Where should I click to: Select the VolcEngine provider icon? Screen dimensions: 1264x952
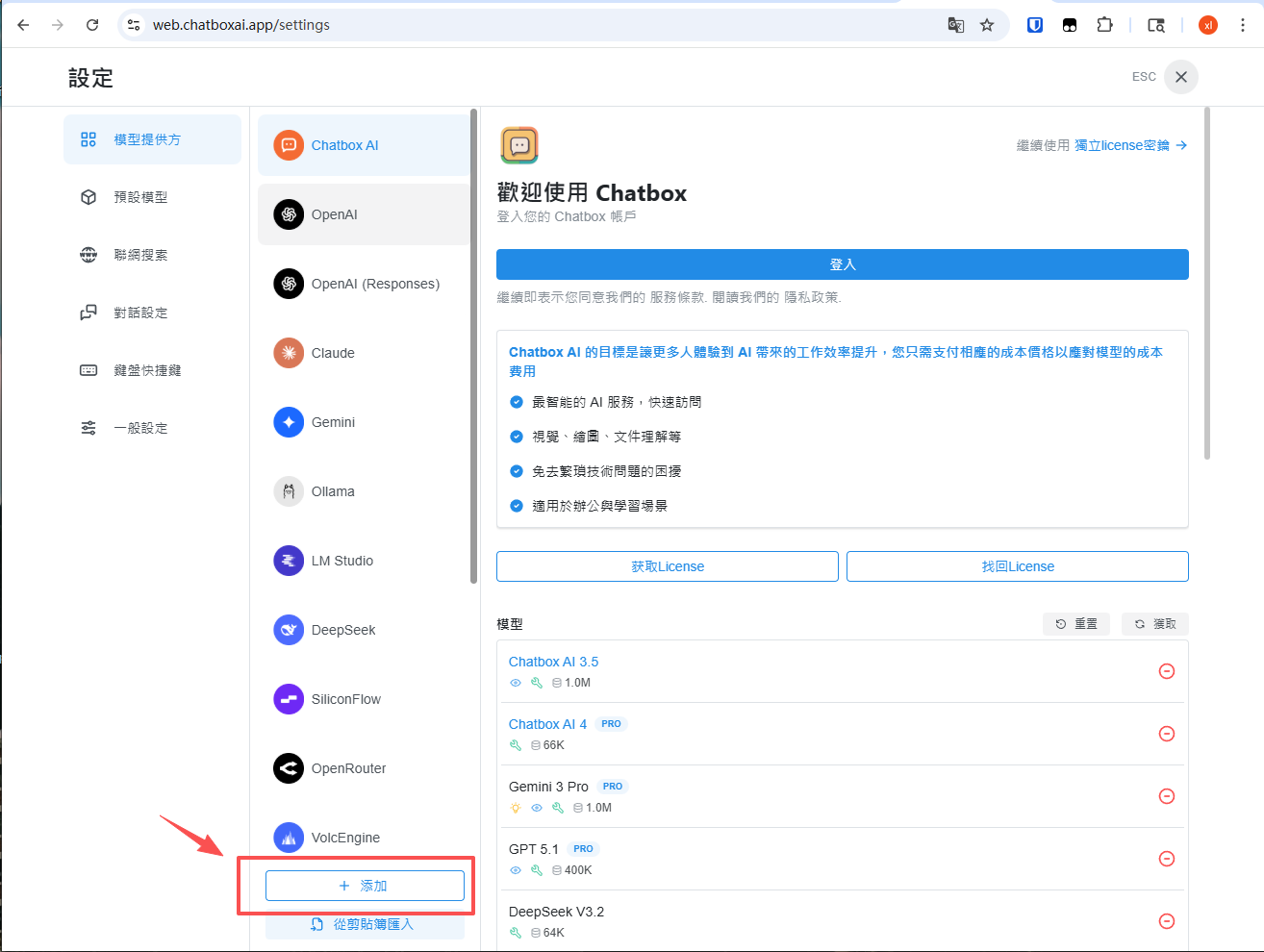[289, 838]
